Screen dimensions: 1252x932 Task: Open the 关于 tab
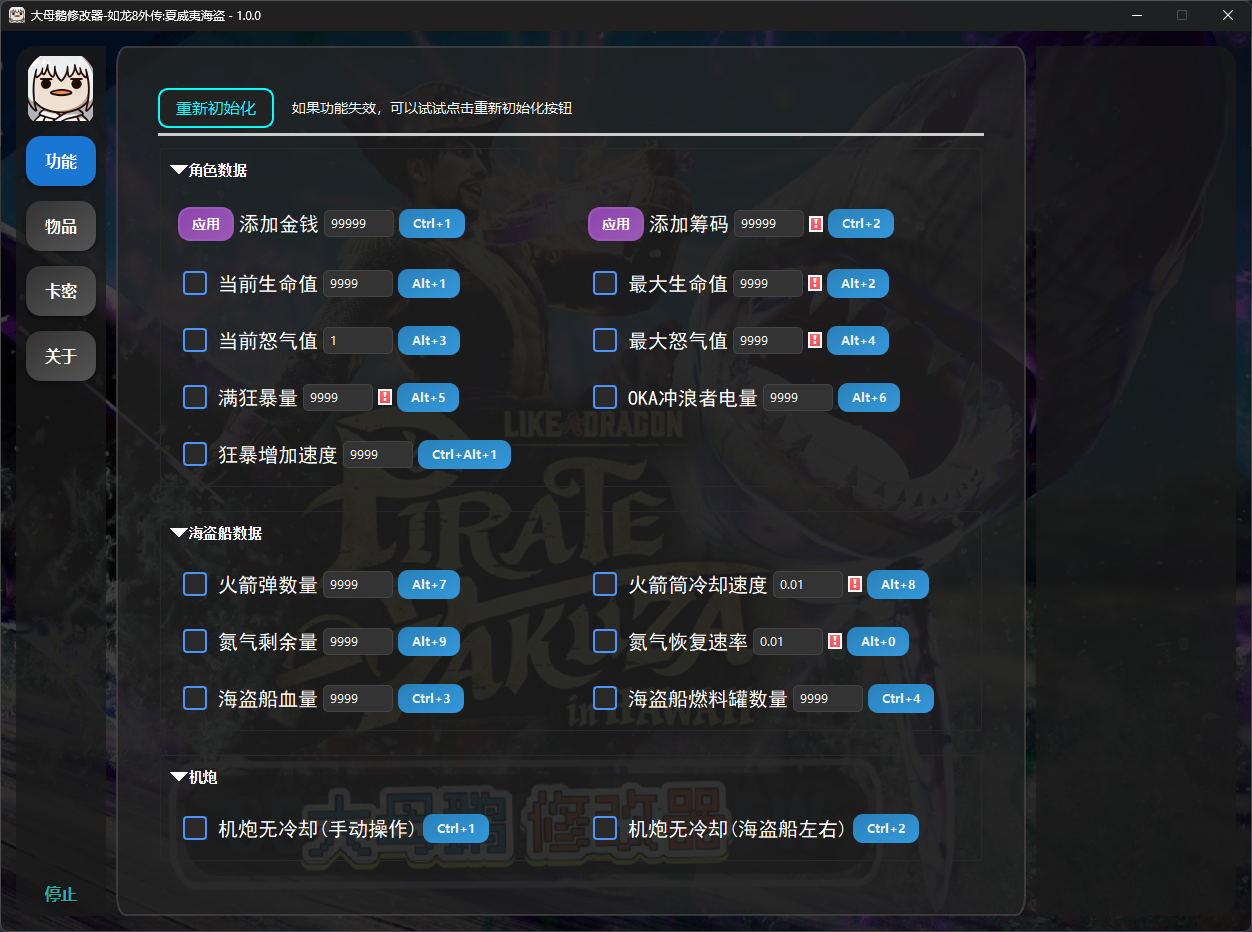pos(61,356)
